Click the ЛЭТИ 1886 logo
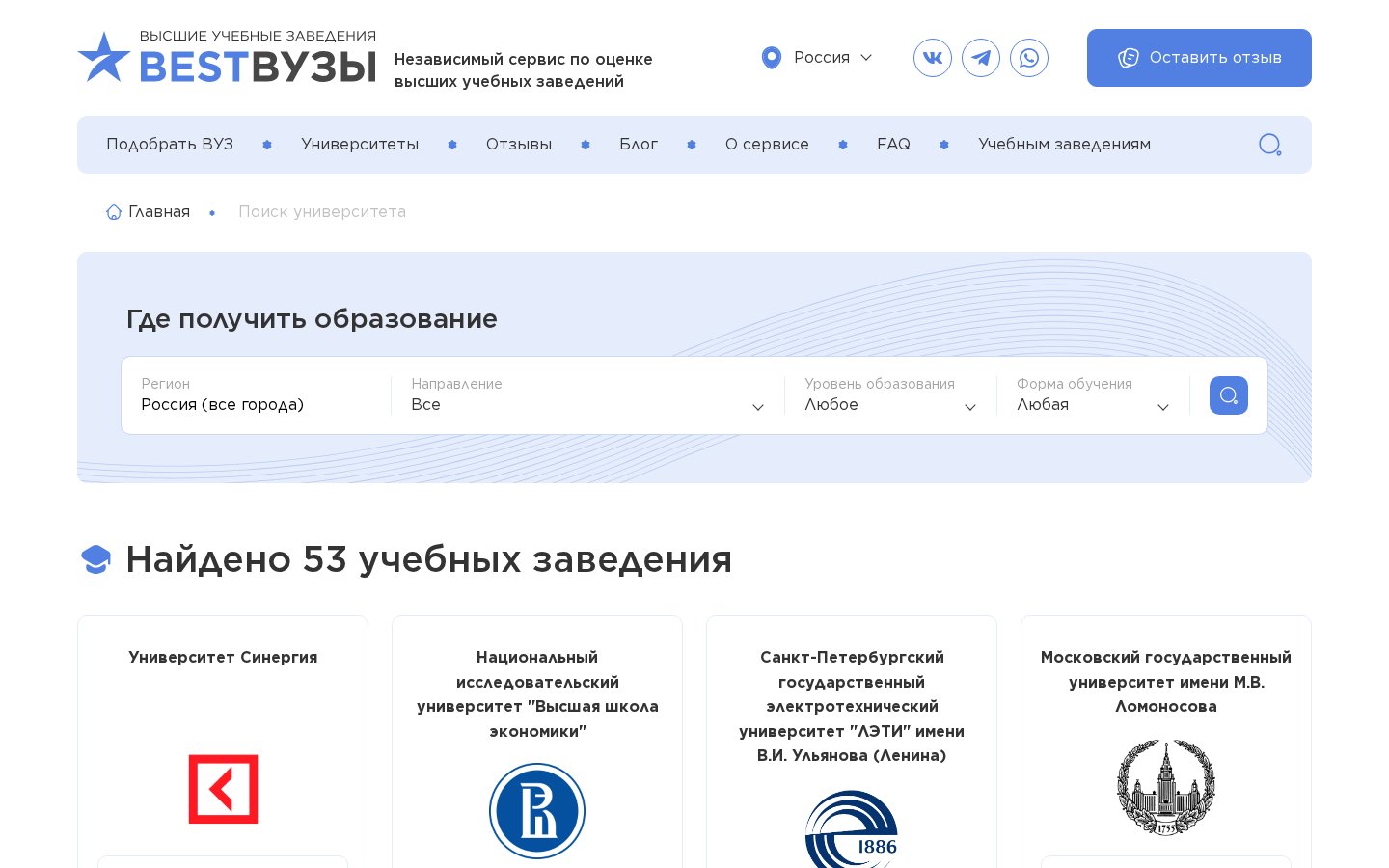 (852, 829)
